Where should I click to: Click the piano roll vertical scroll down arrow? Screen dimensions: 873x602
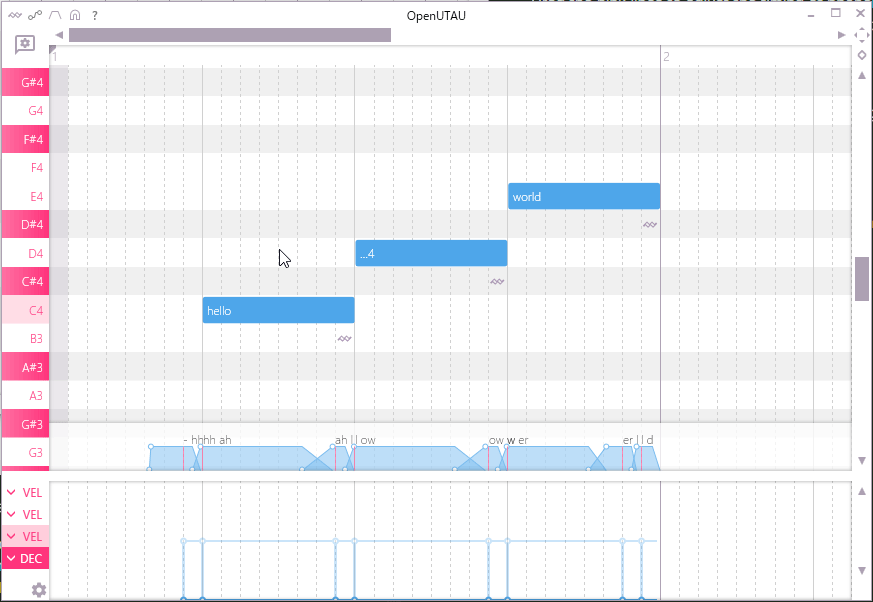(x=861, y=461)
